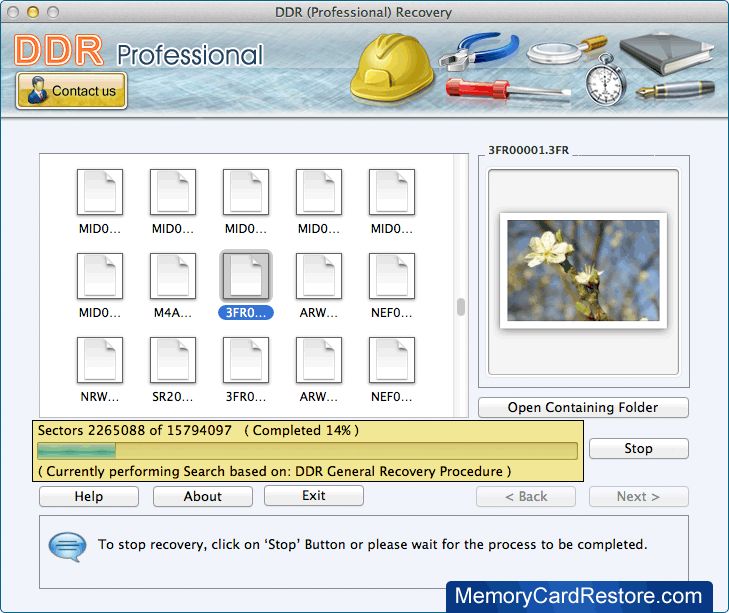This screenshot has width=729, height=613.
Task: Click the NRW... file label
Action: pyautogui.click(x=100, y=397)
